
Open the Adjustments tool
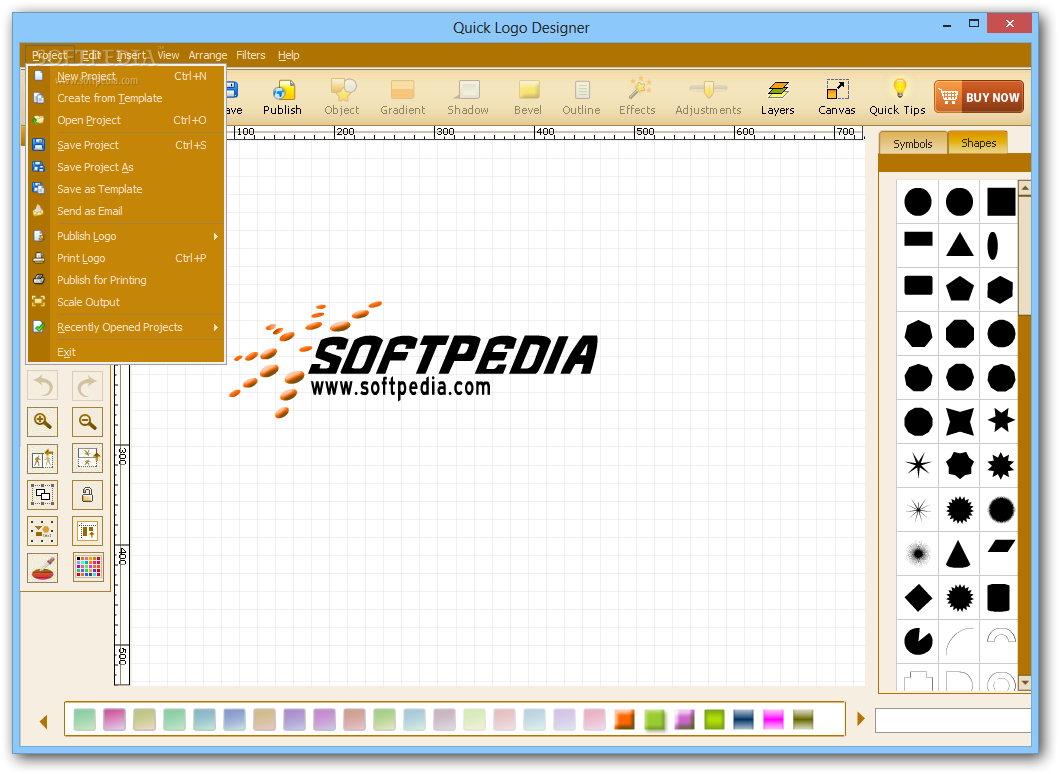(708, 97)
